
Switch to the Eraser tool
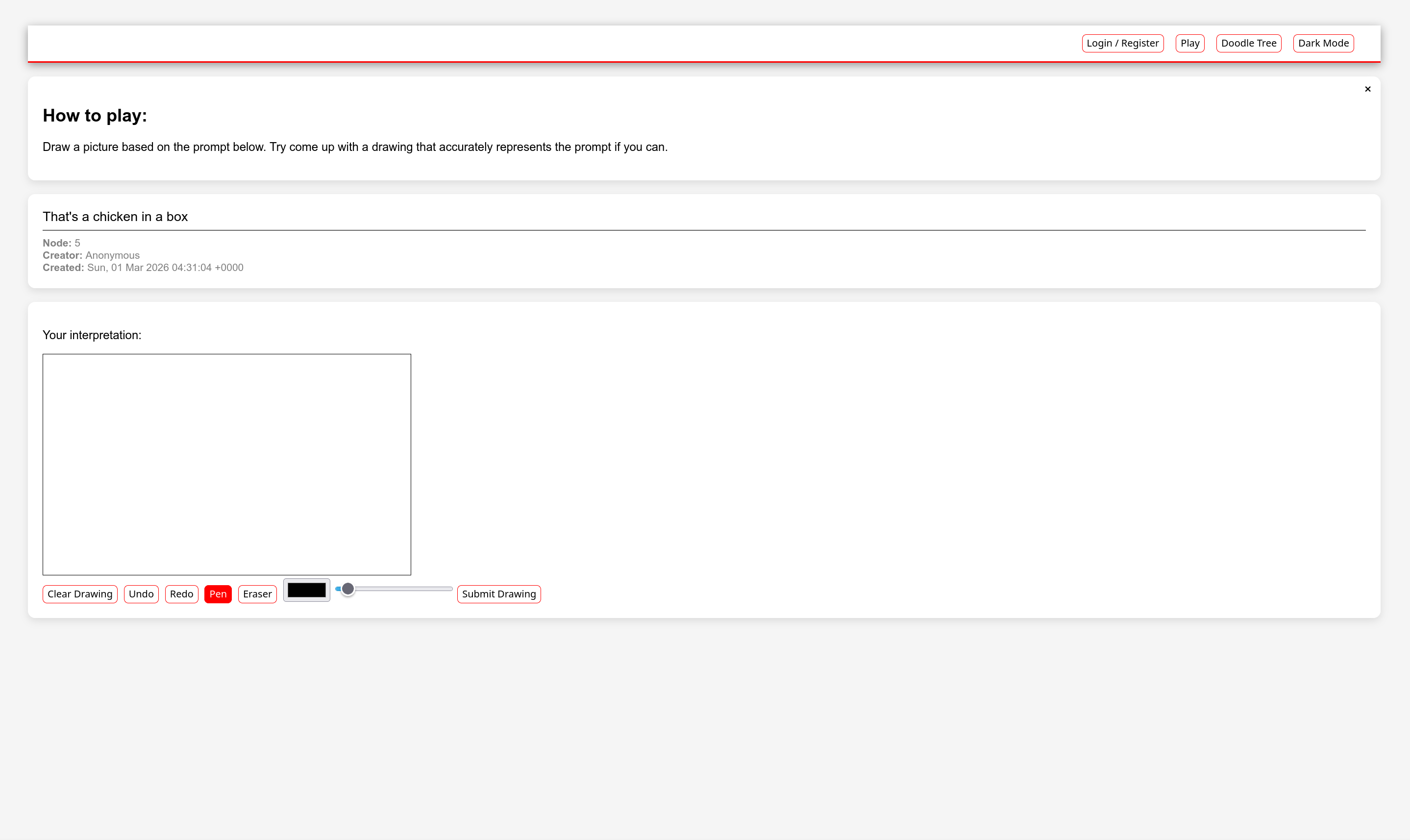pos(257,594)
